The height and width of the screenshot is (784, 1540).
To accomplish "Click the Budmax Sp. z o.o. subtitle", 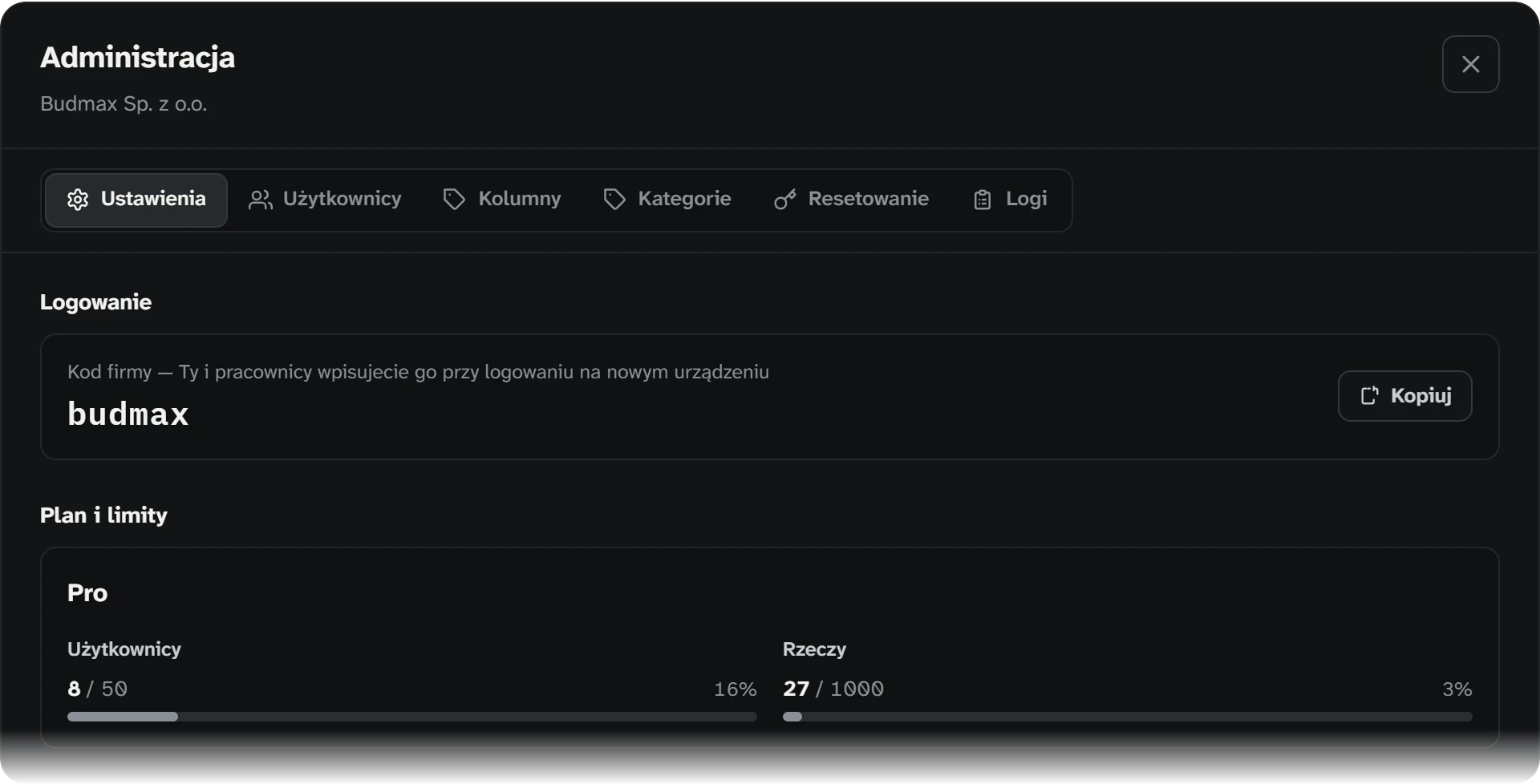I will point(124,104).
